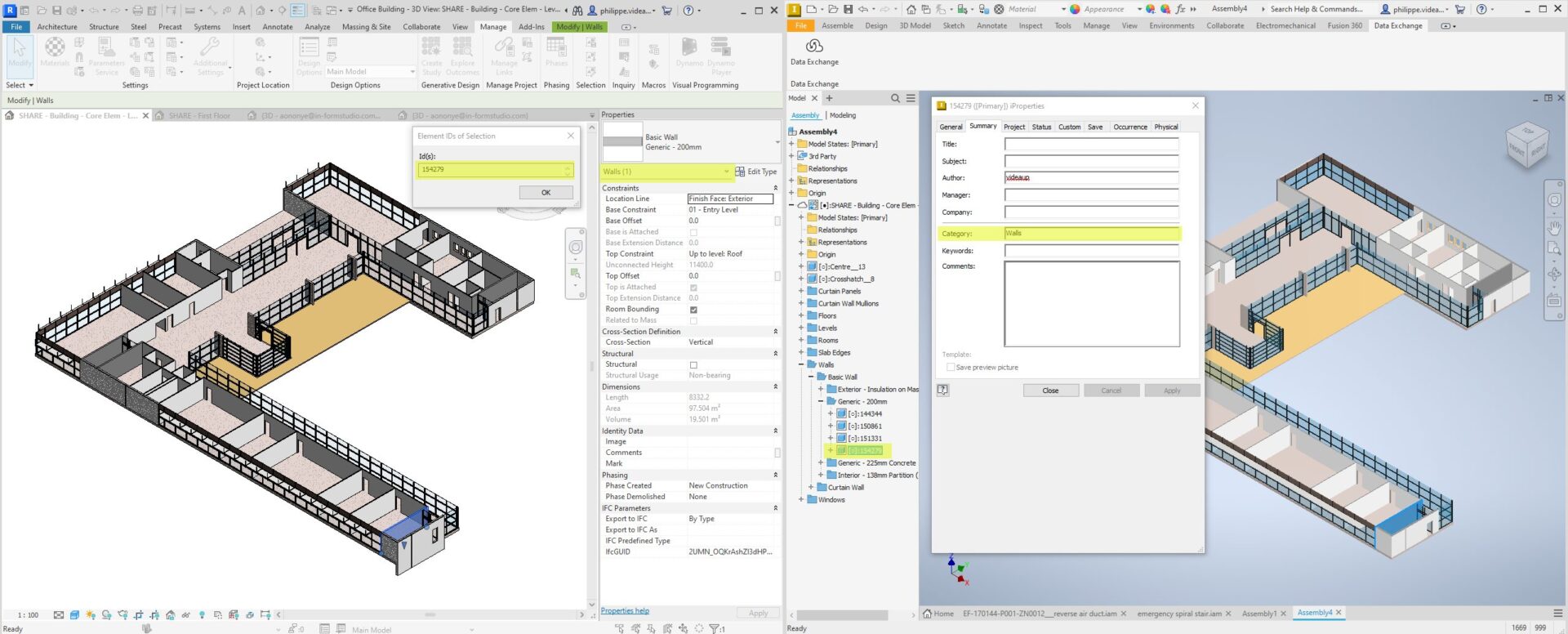Toggle Top is Attached checkbox

click(x=693, y=288)
